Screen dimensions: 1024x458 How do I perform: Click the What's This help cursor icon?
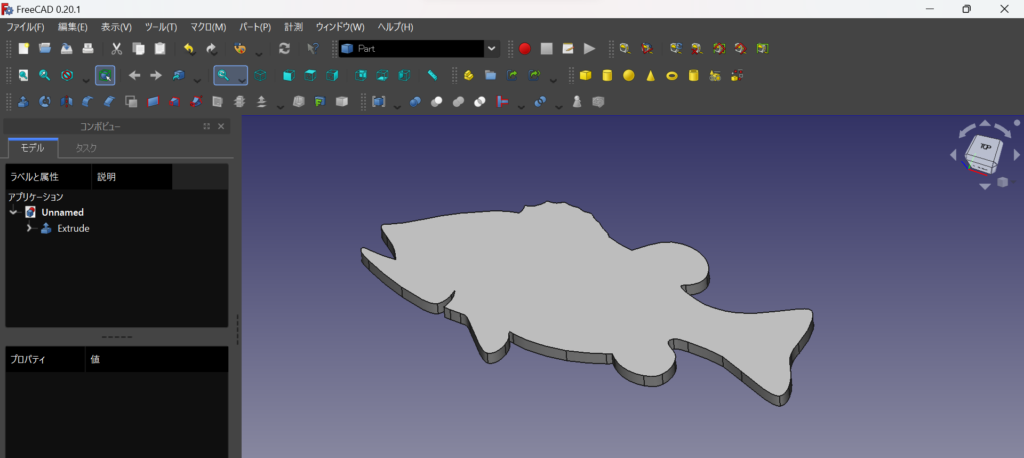pos(313,48)
